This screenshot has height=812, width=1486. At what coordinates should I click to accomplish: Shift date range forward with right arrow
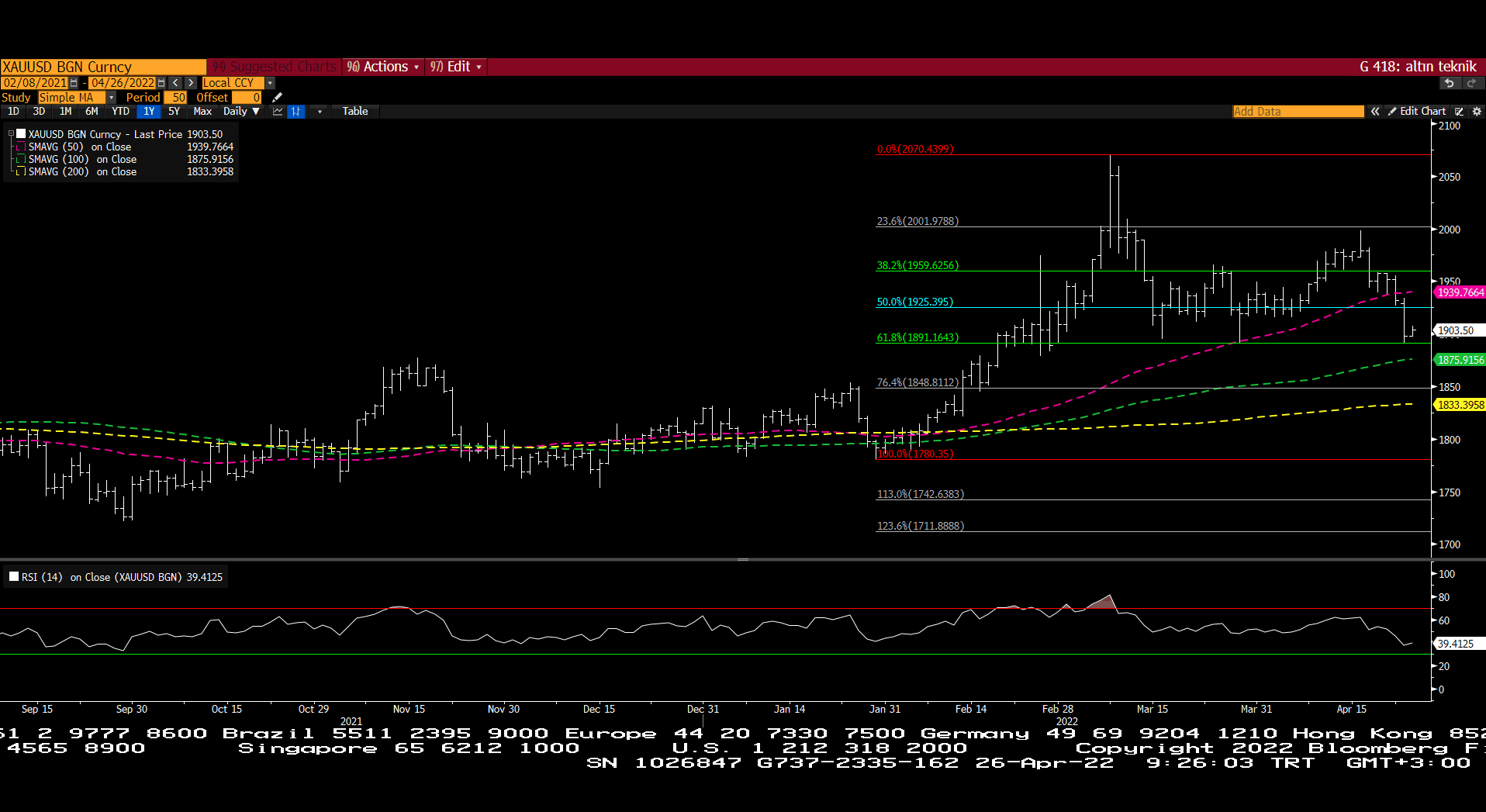pyautogui.click(x=191, y=83)
